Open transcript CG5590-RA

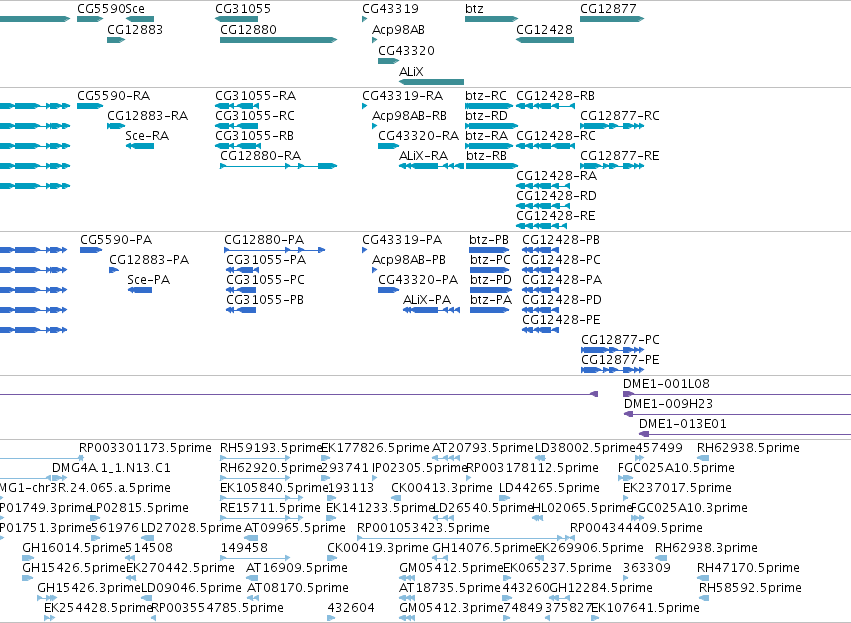pyautogui.click(x=113, y=96)
